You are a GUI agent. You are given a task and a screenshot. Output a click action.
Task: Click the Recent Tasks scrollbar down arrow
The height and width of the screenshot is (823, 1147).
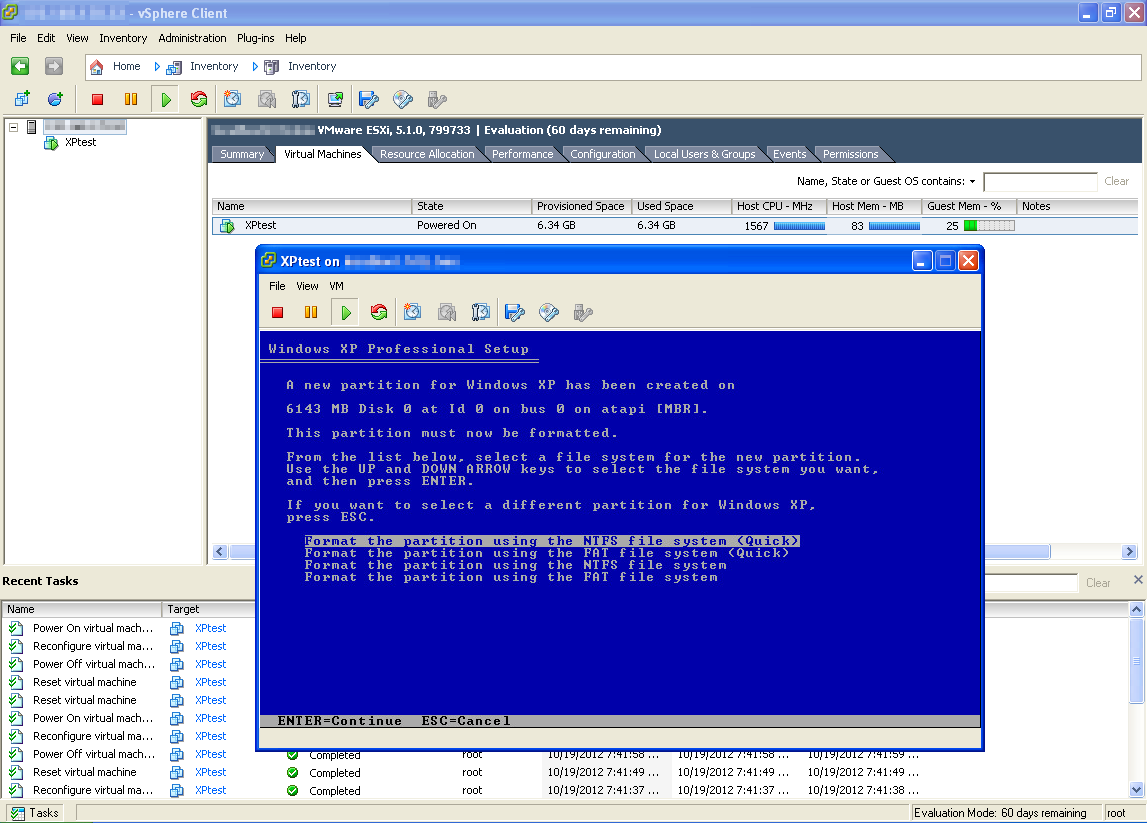click(1136, 790)
